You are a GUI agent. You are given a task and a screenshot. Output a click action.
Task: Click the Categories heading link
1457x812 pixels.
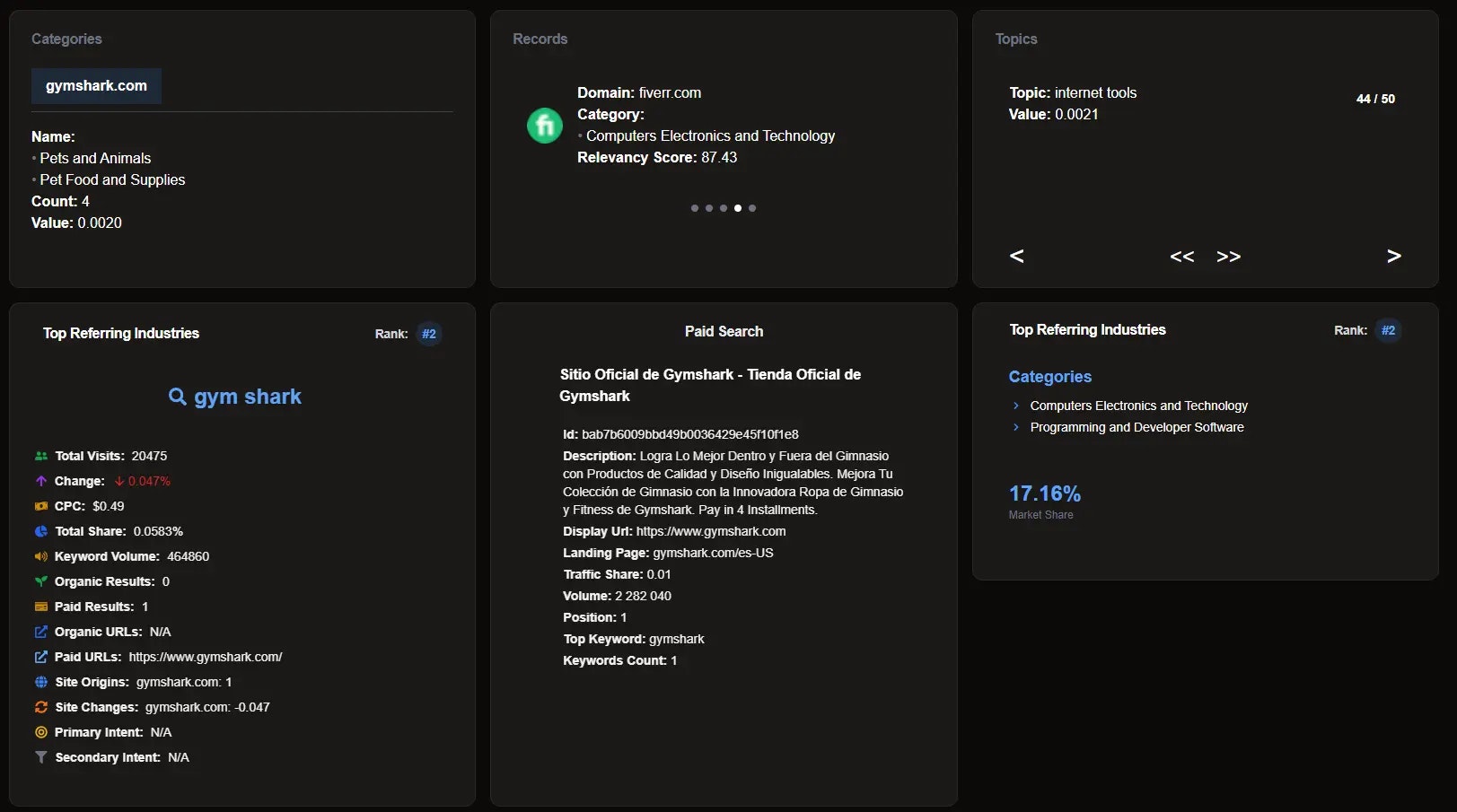[1050, 377]
